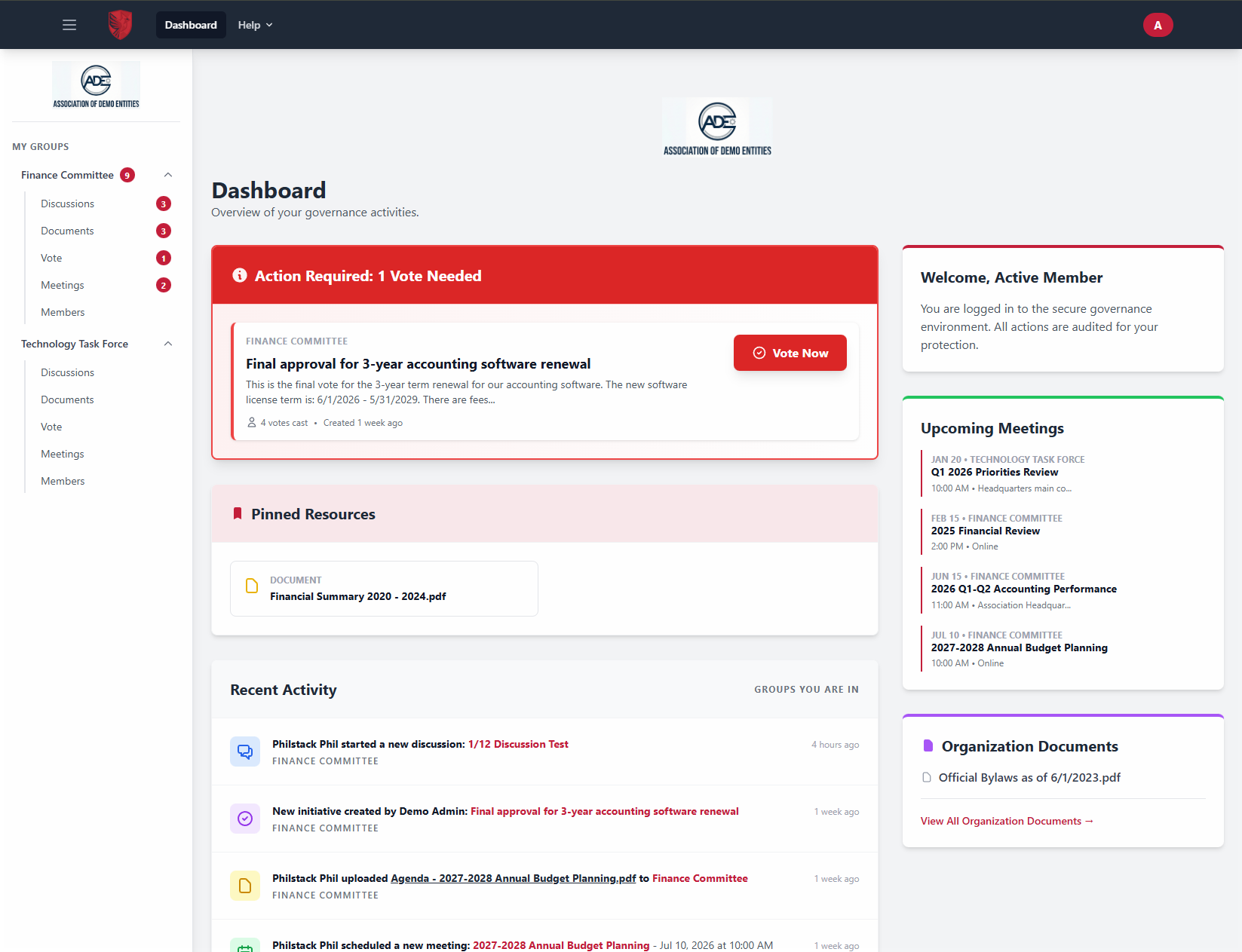1242x952 pixels.
Task: Open the Help dropdown menu
Action: 255,25
